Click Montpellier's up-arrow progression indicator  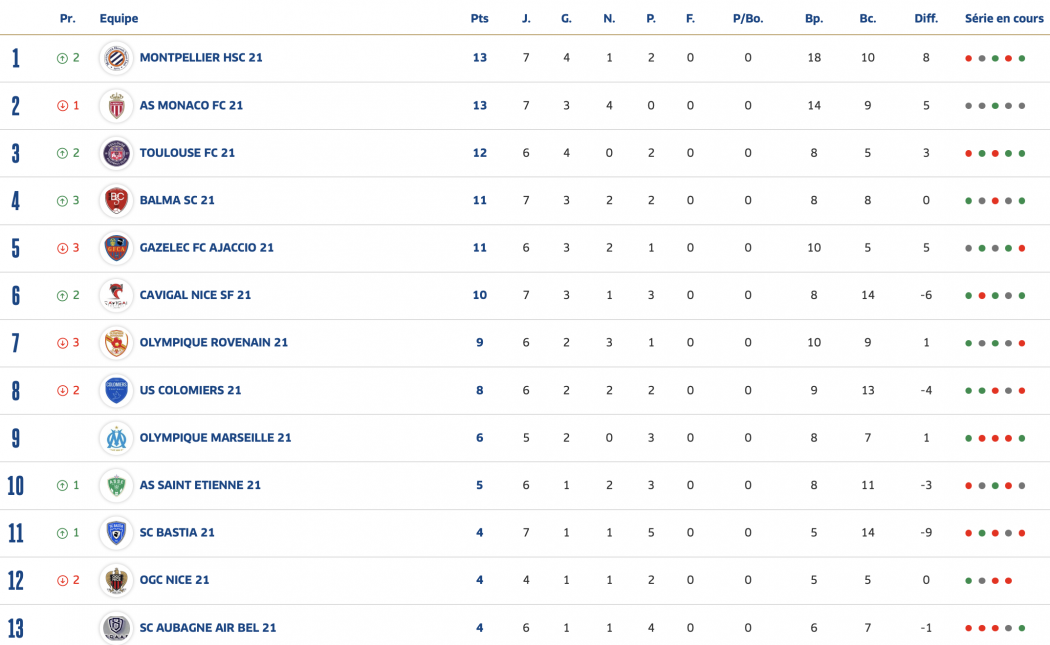tap(62, 58)
